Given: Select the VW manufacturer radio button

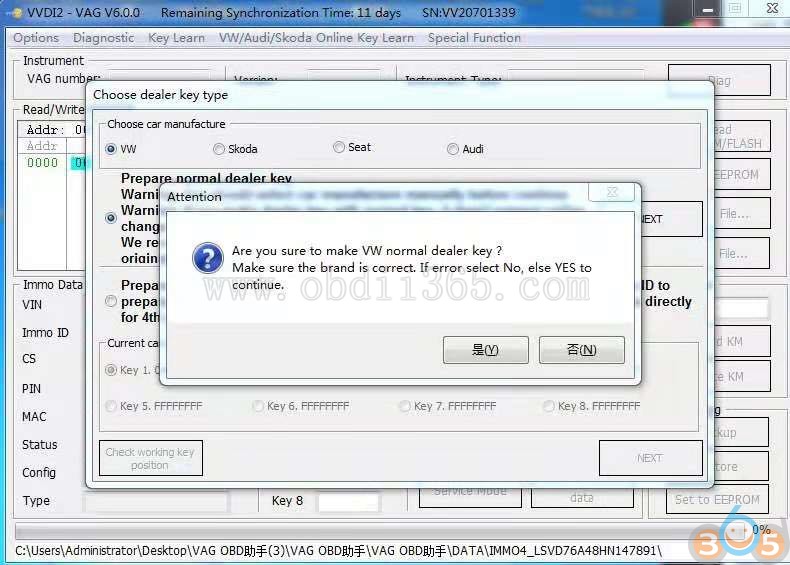Looking at the screenshot, I should (111, 149).
